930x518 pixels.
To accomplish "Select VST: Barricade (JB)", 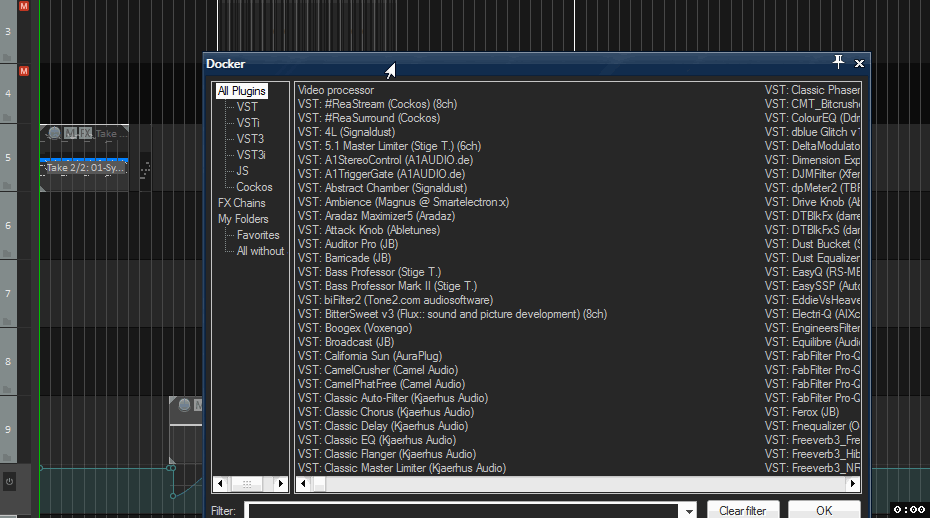I will pos(344,258).
